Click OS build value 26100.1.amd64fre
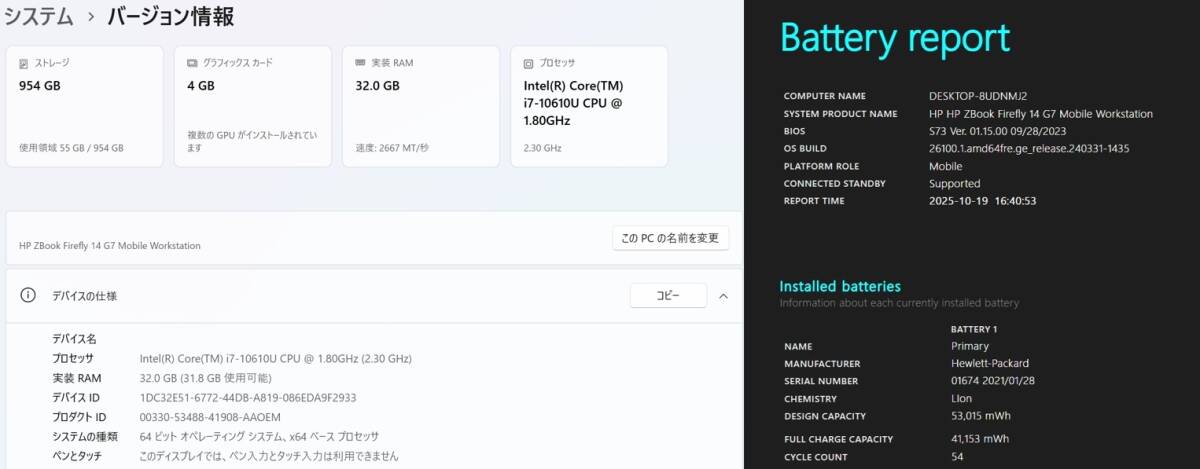 [x=1030, y=148]
